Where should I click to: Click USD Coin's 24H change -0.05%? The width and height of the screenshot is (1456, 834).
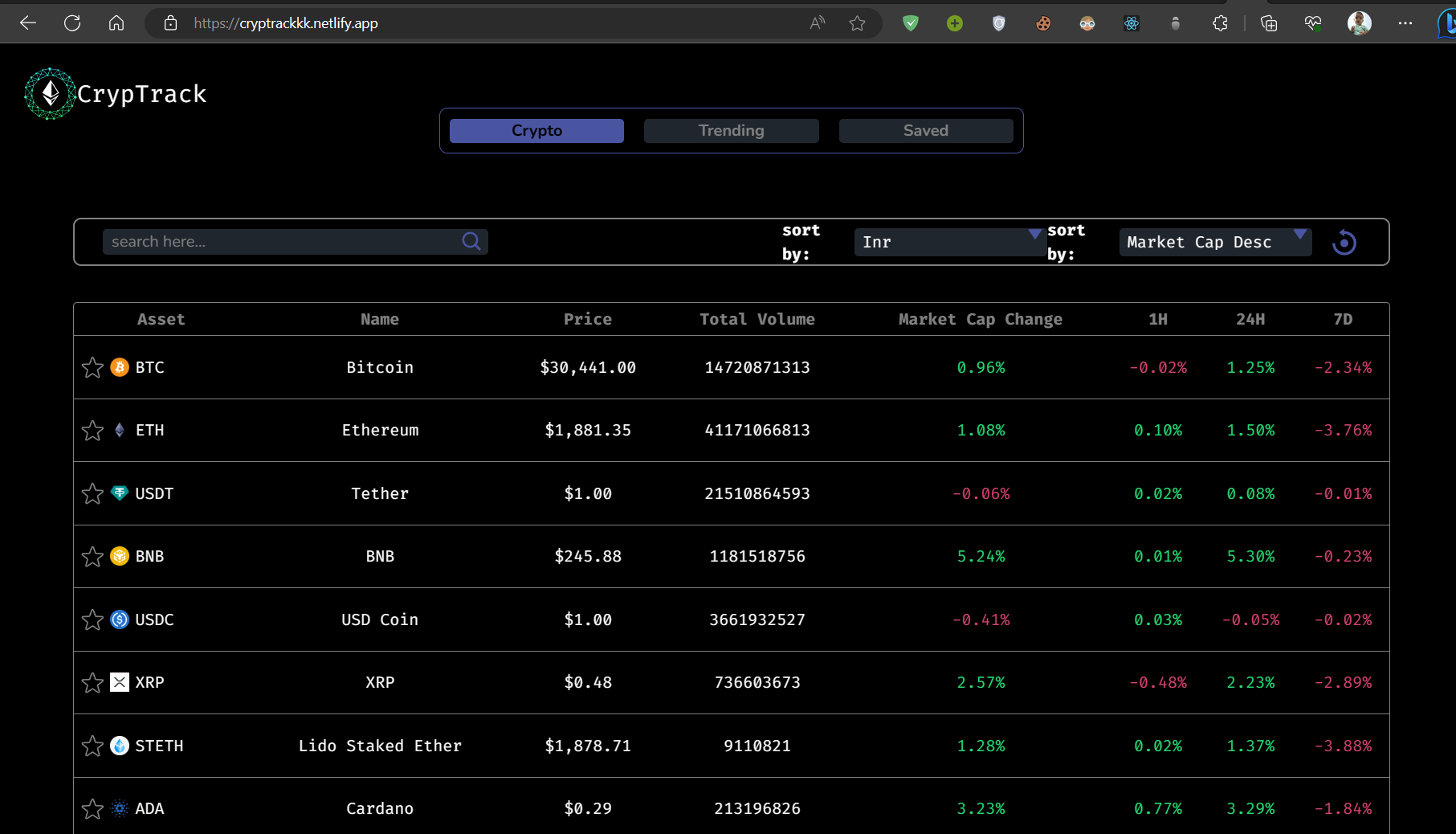click(1250, 619)
